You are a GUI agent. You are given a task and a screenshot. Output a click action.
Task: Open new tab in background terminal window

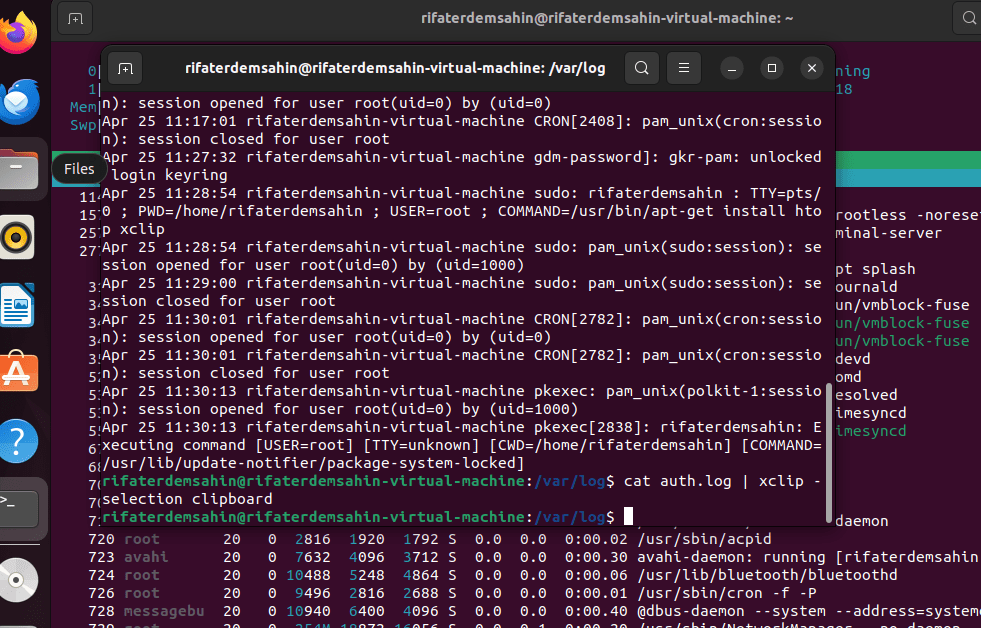coord(75,19)
